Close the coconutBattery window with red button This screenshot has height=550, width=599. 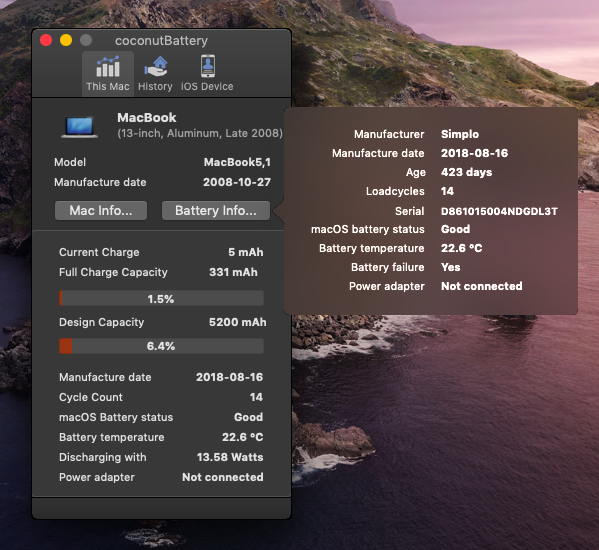(x=46, y=40)
